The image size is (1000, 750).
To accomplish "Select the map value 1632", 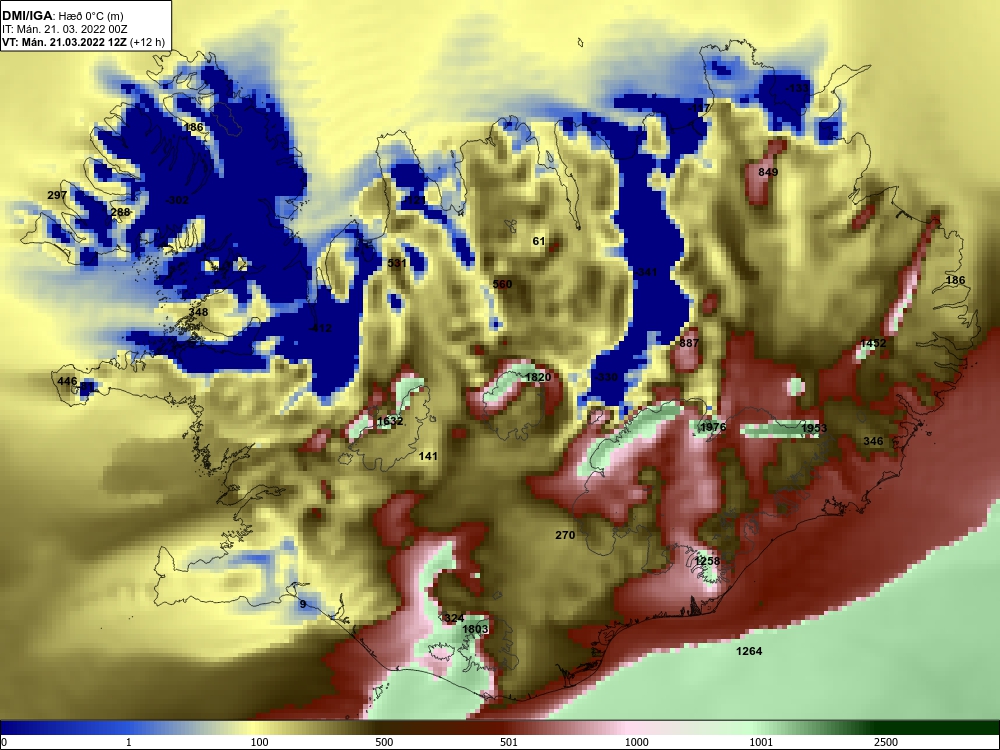I will click(x=390, y=422).
